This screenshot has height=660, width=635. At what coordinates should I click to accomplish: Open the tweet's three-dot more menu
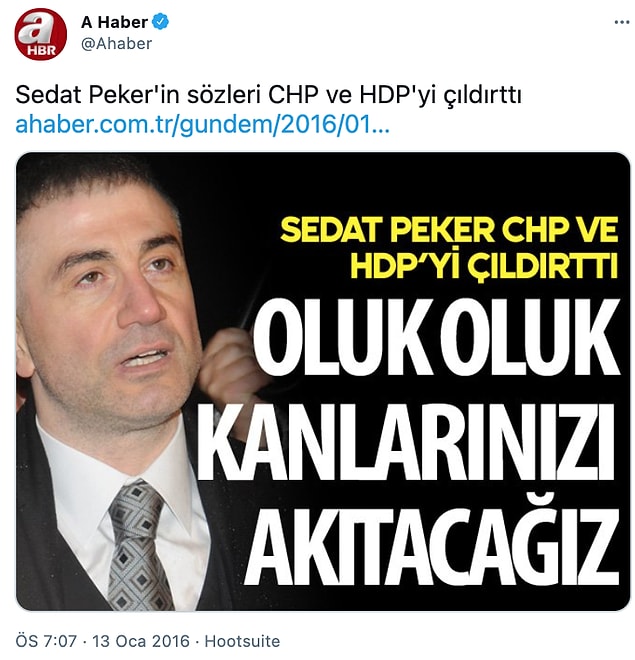point(622,22)
